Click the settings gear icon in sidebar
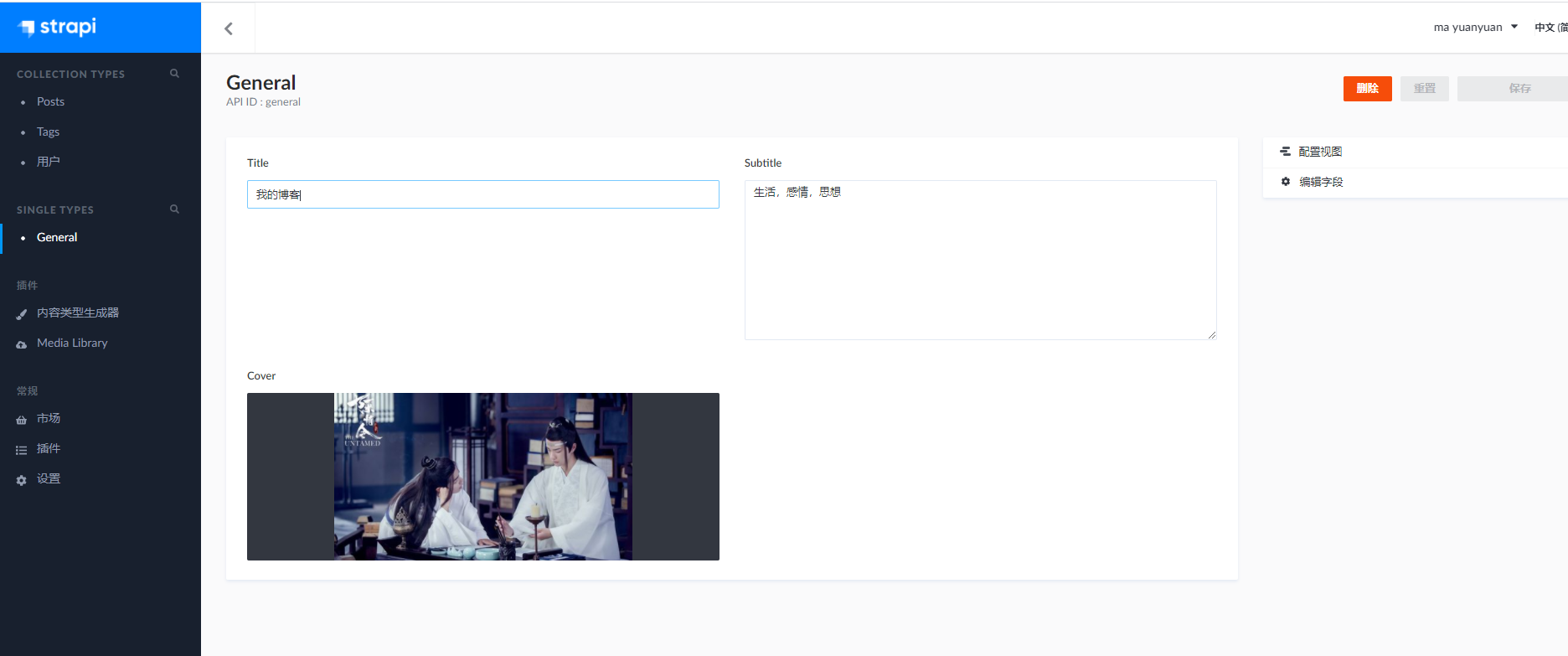 (22, 480)
